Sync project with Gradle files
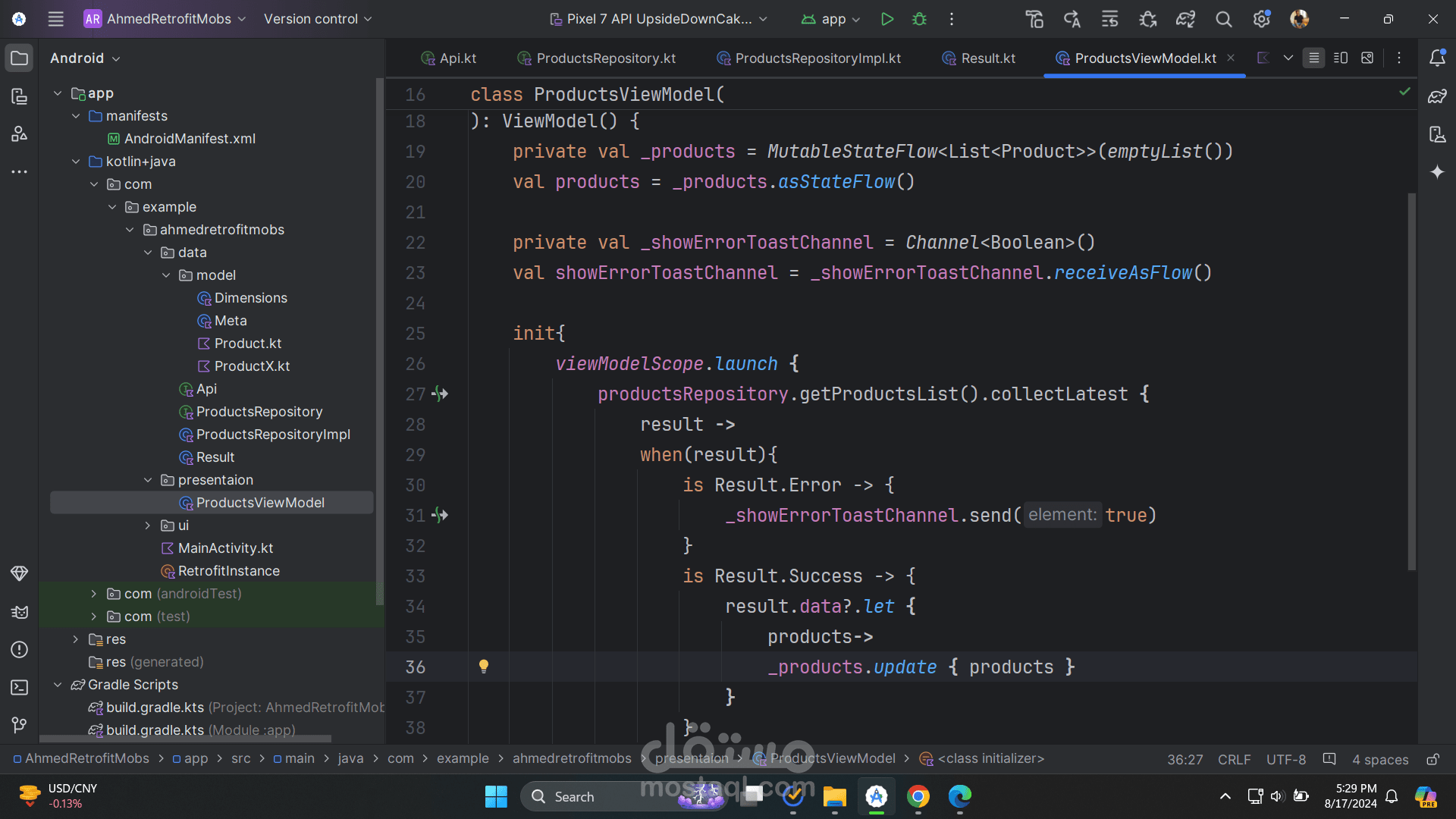The height and width of the screenshot is (819, 1456). pos(1185,19)
